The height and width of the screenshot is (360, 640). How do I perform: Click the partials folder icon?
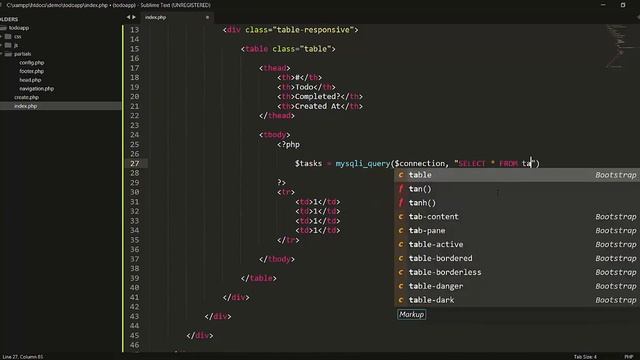tap(8, 54)
